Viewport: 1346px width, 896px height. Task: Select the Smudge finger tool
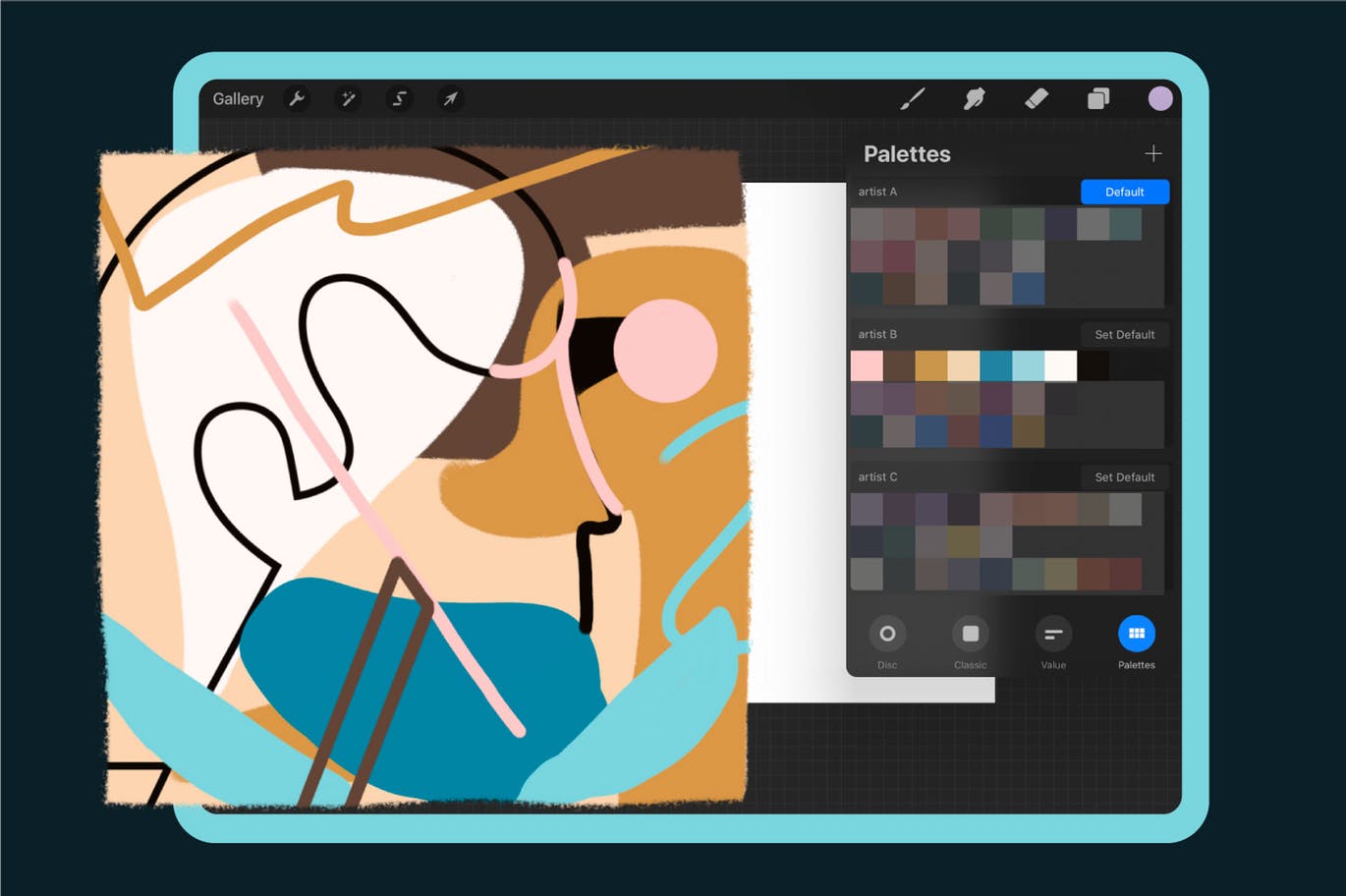974,98
